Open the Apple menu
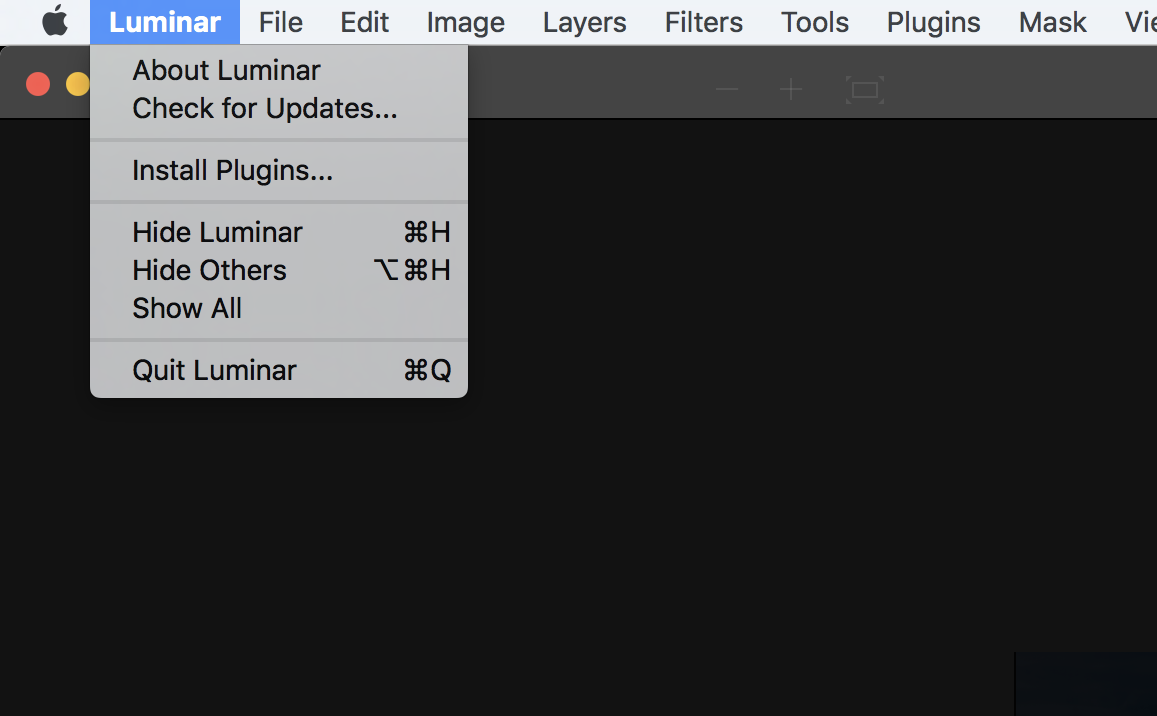The height and width of the screenshot is (716, 1157). (55, 21)
